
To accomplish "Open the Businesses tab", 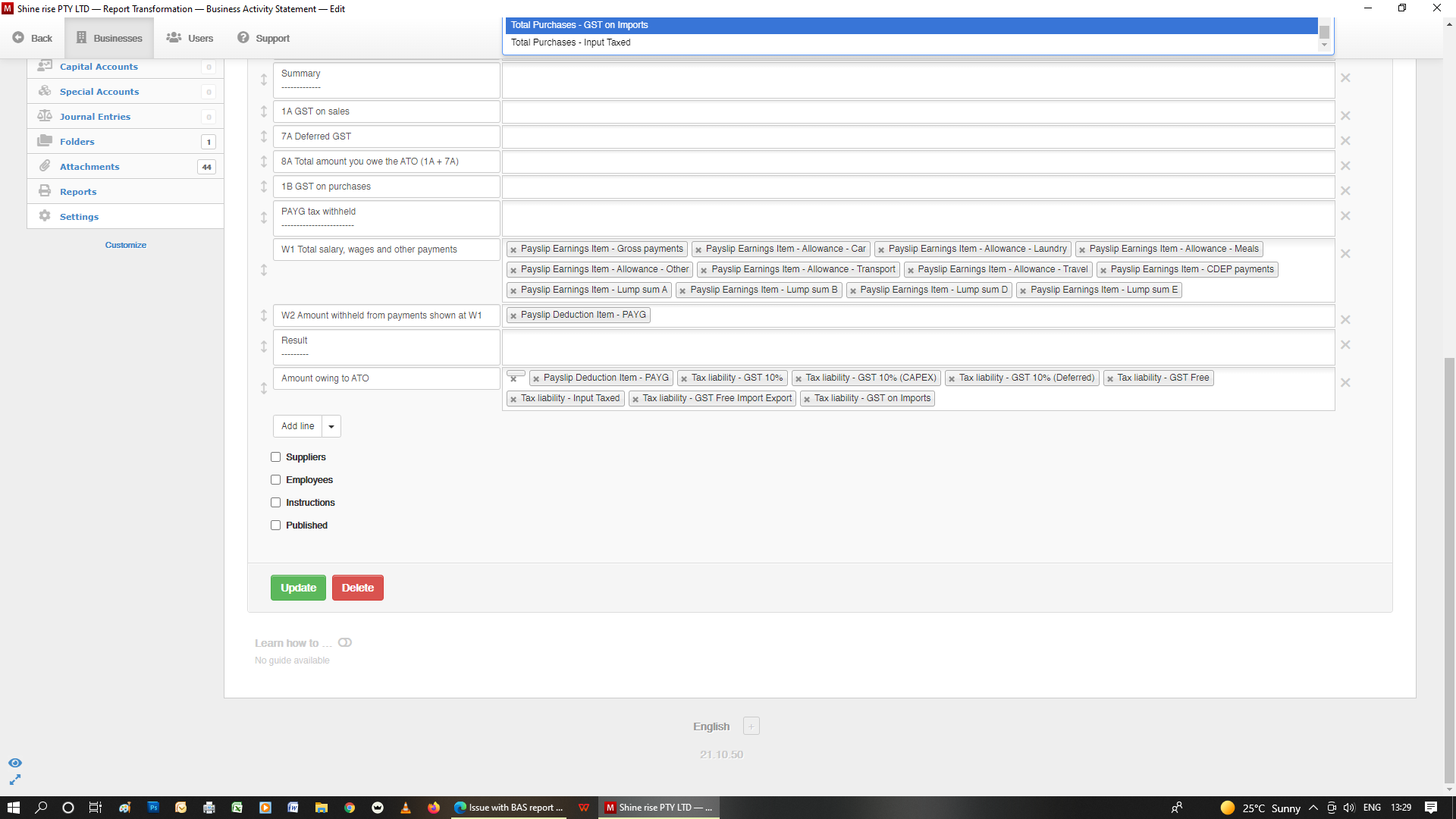I will 109,38.
